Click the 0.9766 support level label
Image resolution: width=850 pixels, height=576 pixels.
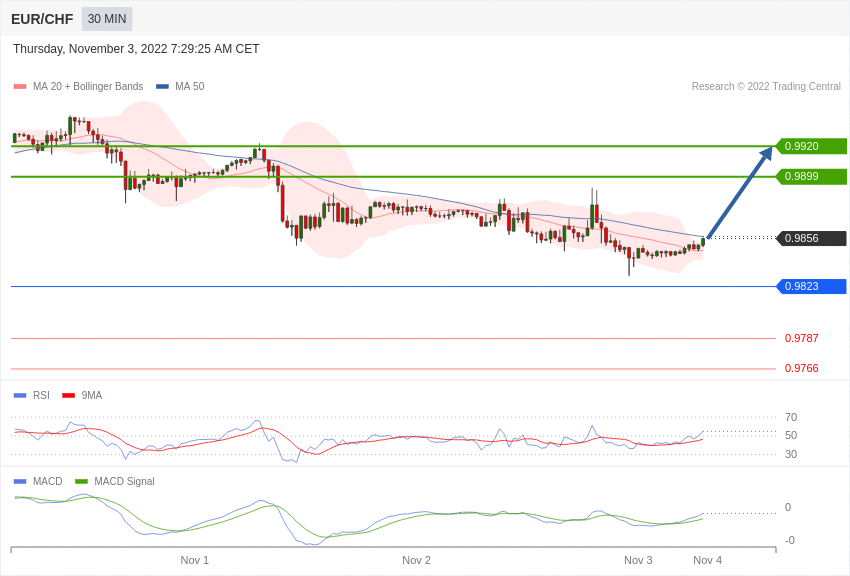pos(801,368)
